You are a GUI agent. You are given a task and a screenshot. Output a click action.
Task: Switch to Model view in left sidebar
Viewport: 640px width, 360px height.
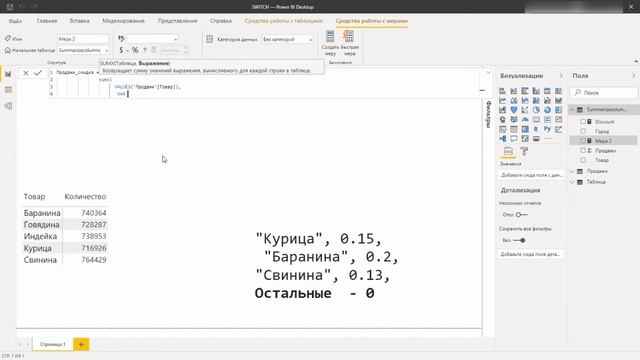[x=8, y=106]
